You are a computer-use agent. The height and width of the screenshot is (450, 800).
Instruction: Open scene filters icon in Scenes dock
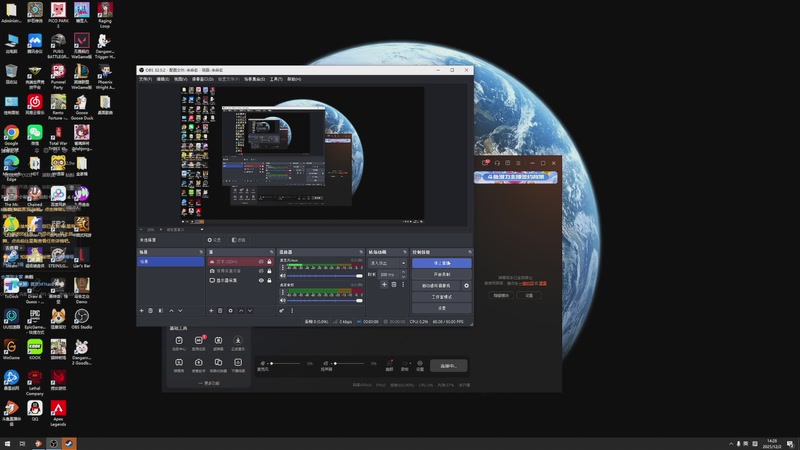(x=161, y=311)
